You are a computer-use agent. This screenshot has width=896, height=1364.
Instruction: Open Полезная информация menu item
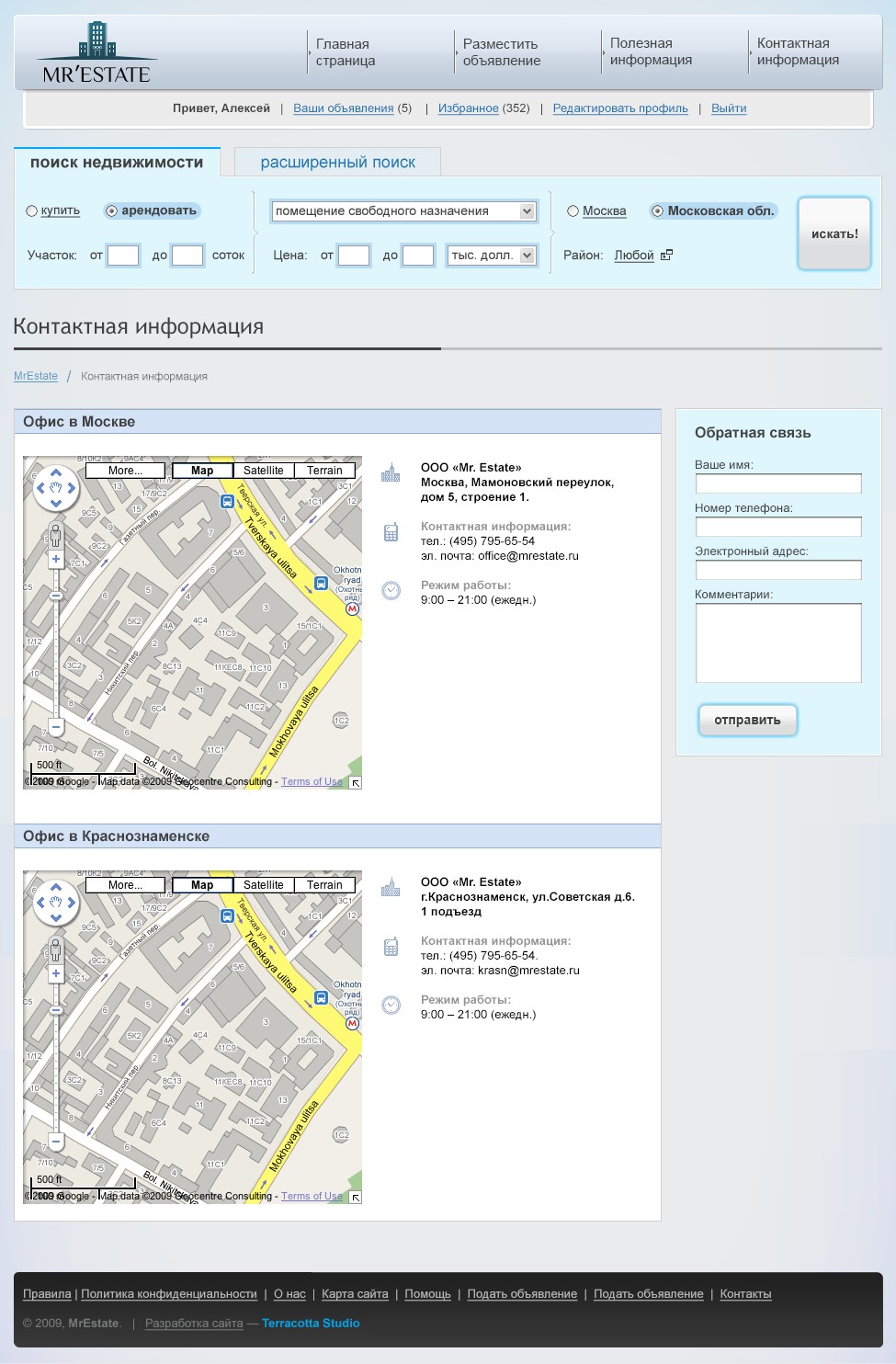tap(651, 51)
